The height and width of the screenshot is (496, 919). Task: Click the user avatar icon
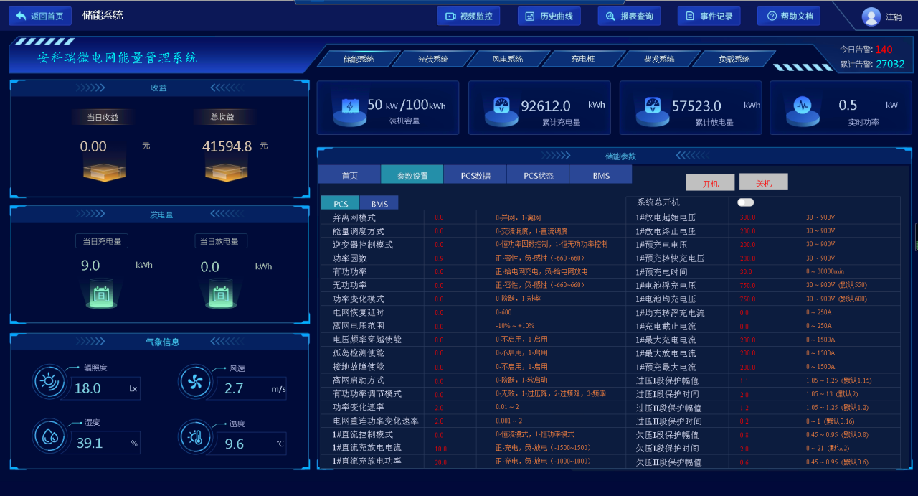click(871, 16)
